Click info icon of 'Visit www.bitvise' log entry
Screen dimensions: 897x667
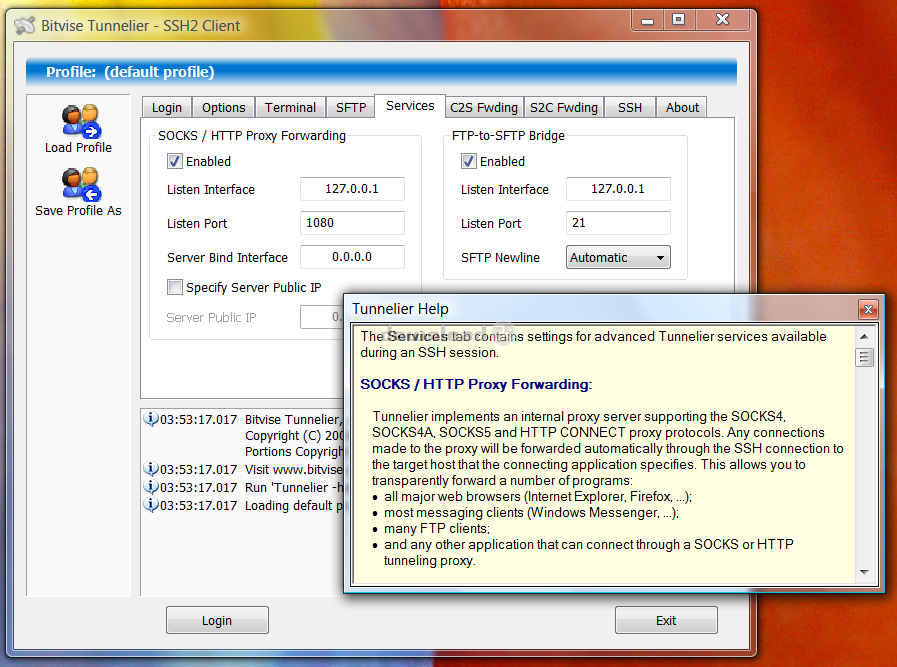(x=150, y=469)
